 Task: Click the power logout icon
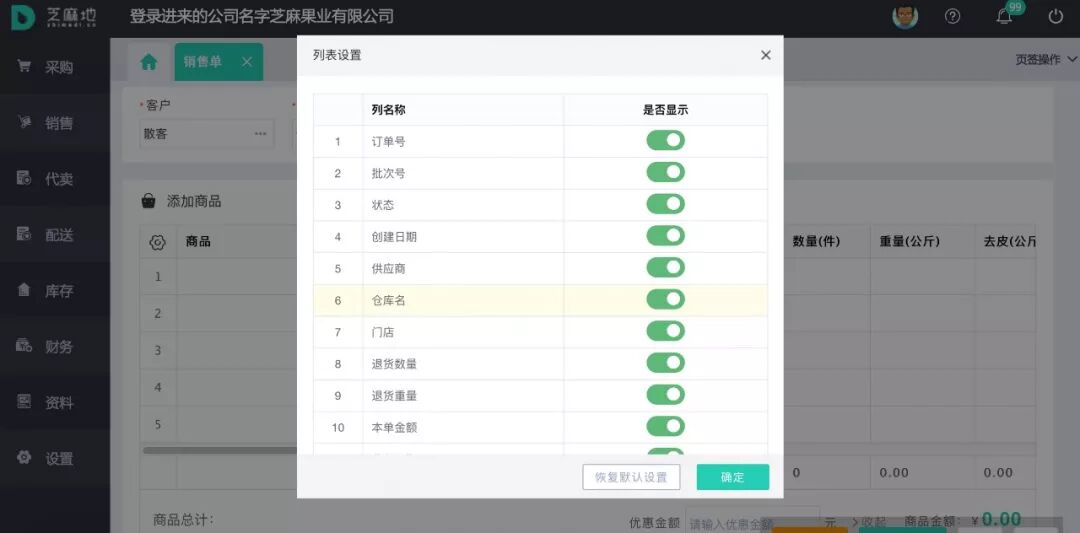1055,17
